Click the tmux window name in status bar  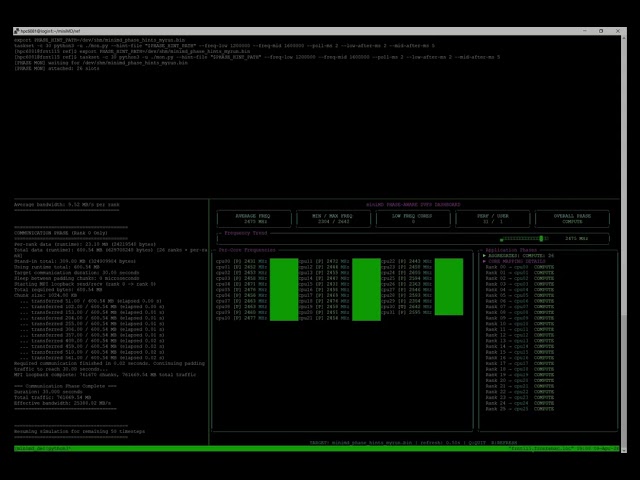tap(42, 449)
